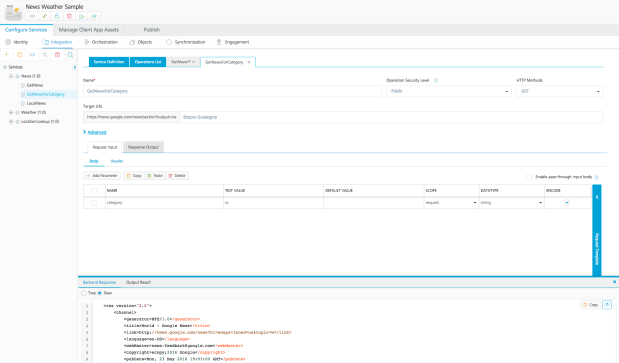
Task: Add a new service with the green plus icon
Action: click(7, 54)
